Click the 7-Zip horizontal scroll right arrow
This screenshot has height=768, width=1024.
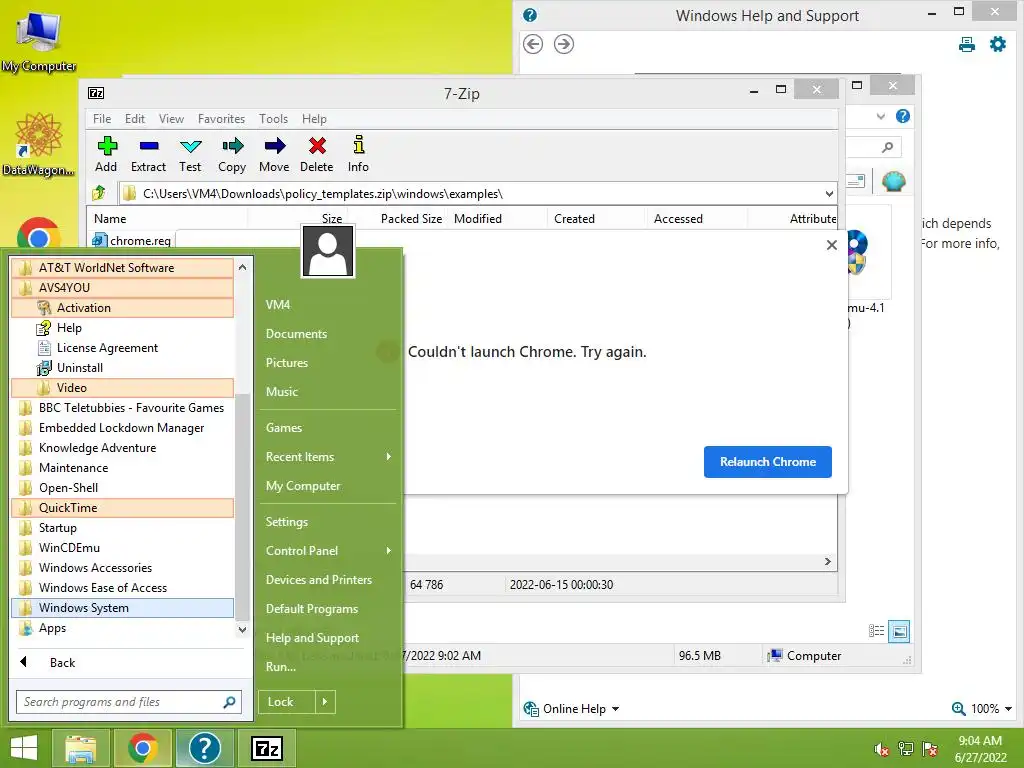tap(828, 562)
